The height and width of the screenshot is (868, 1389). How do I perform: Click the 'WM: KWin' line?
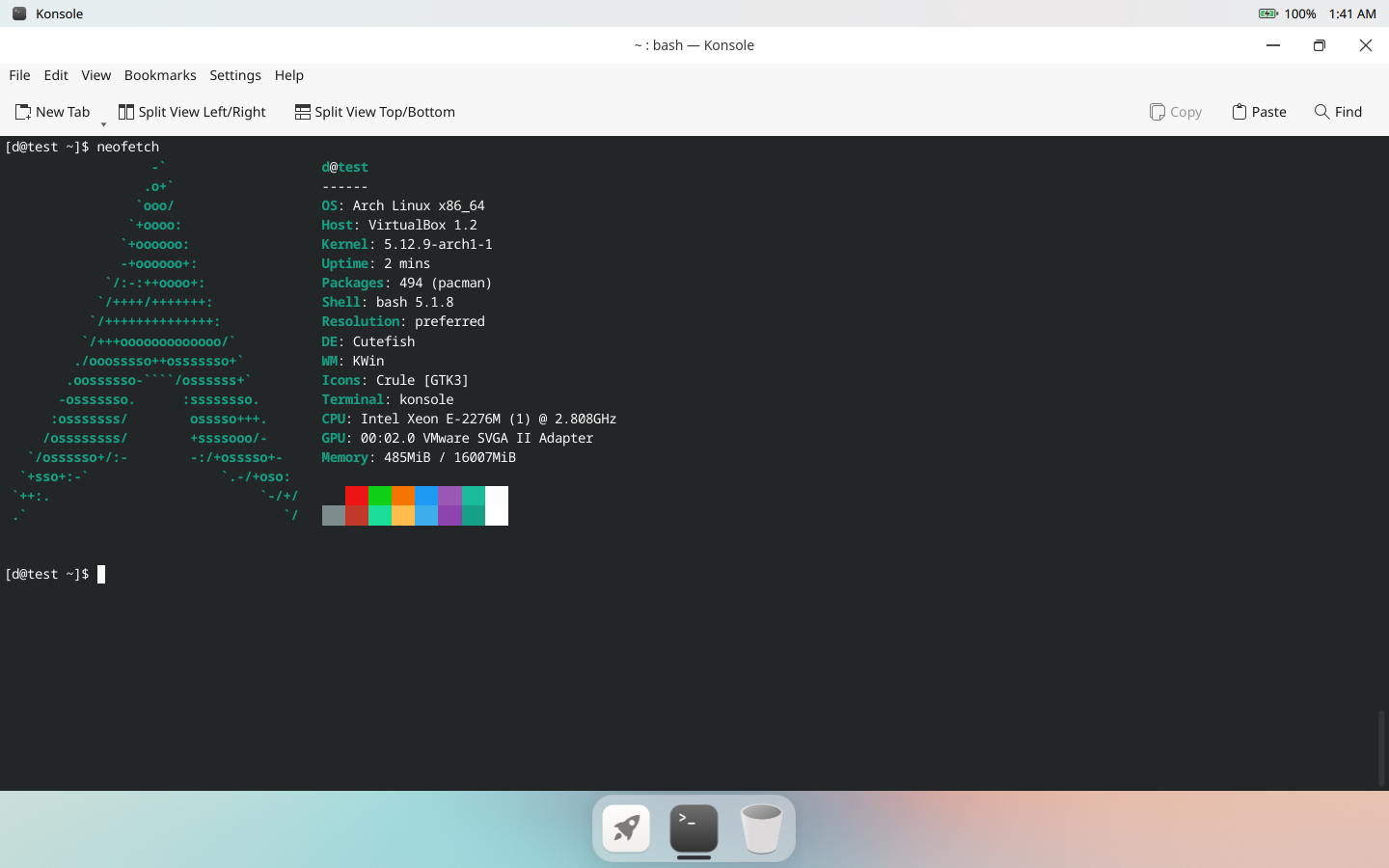coord(353,361)
